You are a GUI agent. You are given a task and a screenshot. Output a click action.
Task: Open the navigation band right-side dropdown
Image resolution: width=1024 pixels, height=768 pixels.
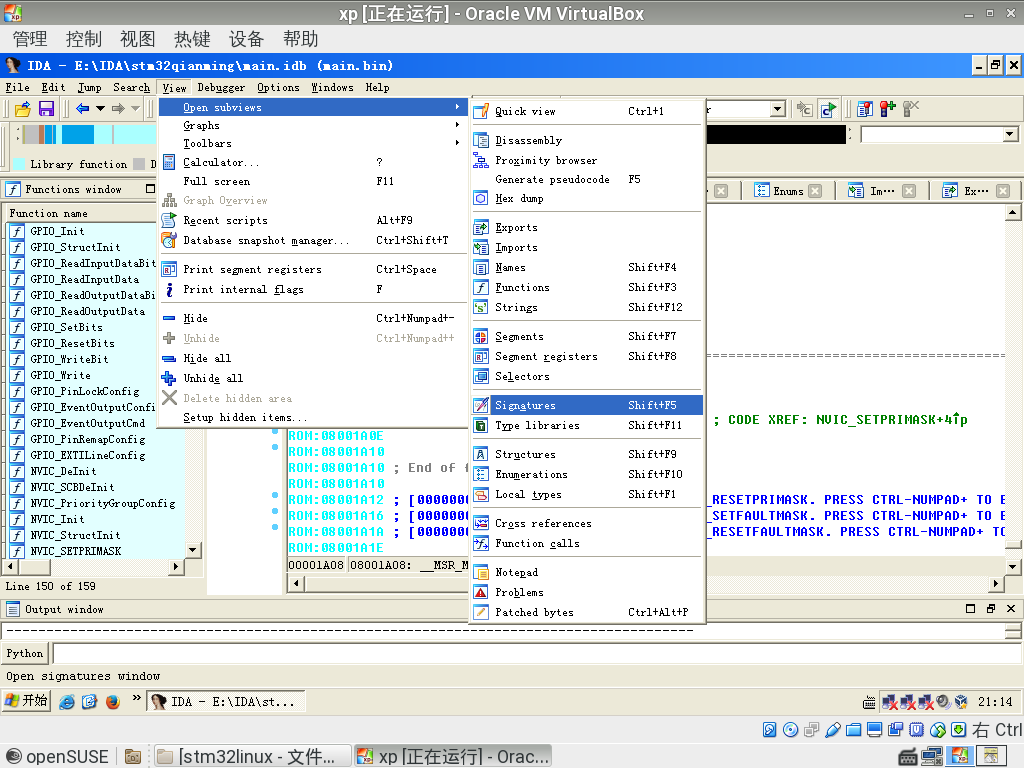[1010, 135]
